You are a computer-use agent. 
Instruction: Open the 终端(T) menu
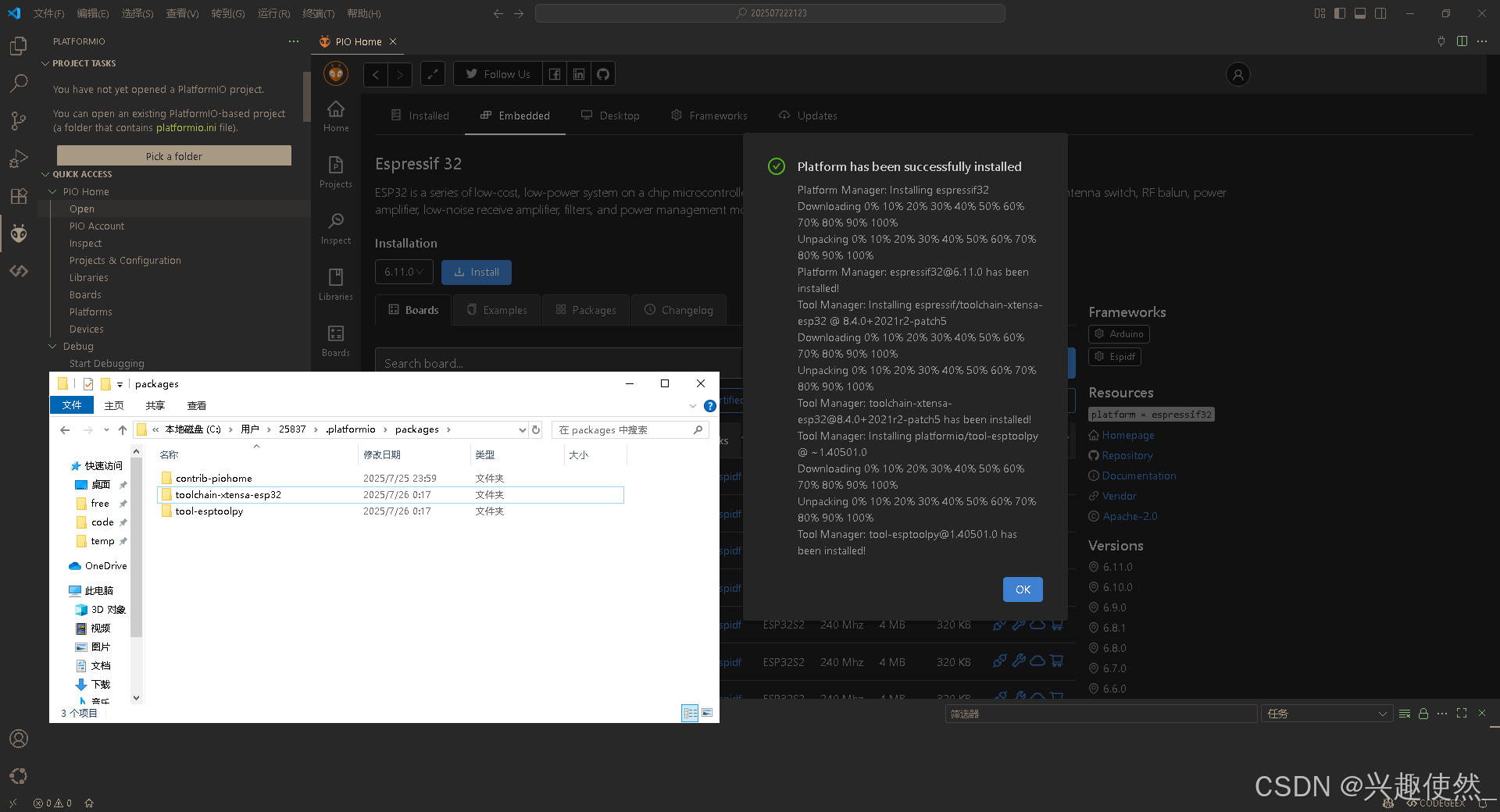click(x=319, y=13)
